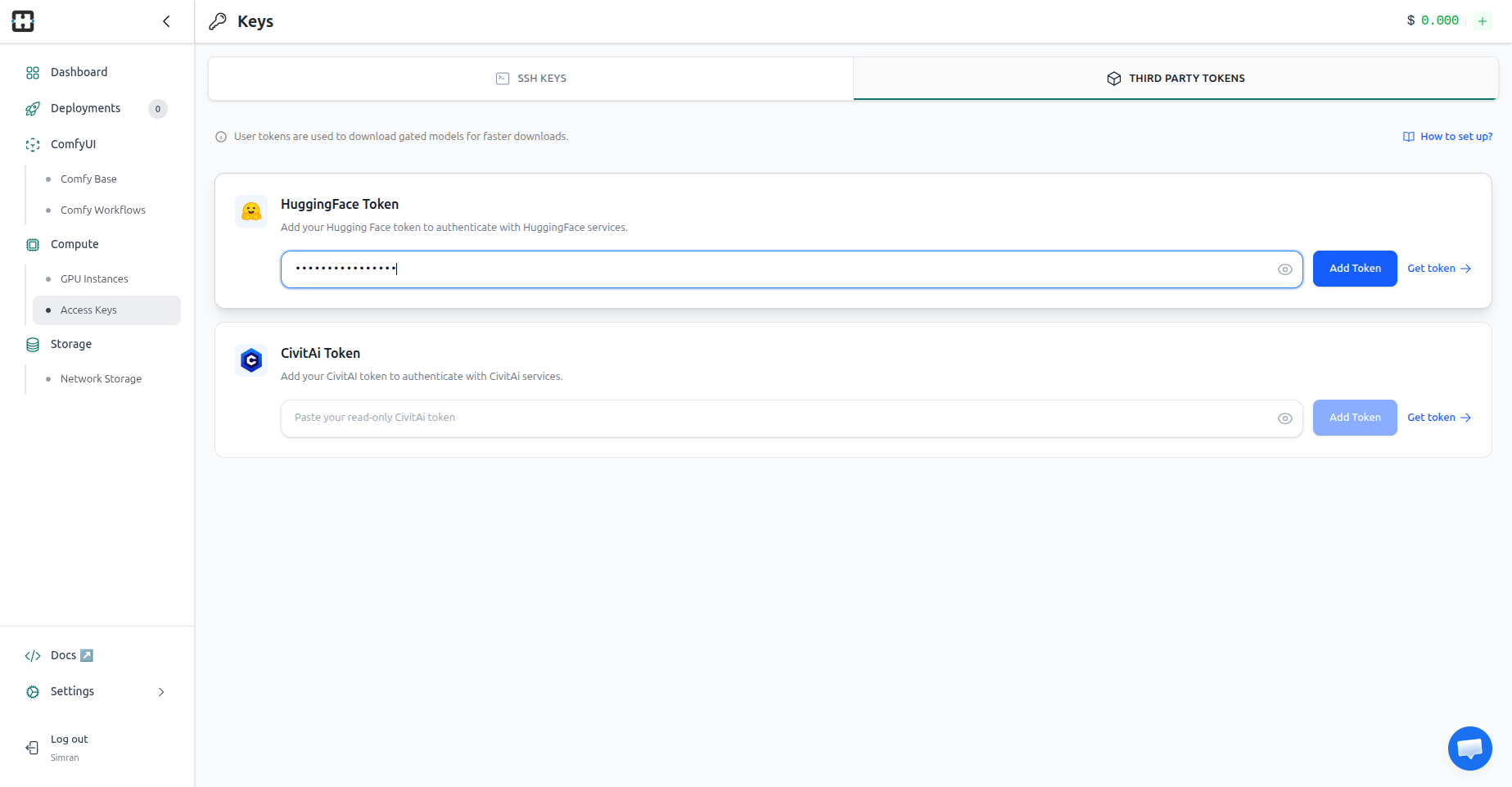
Task: Click the CivitAi token input field
Action: click(792, 418)
